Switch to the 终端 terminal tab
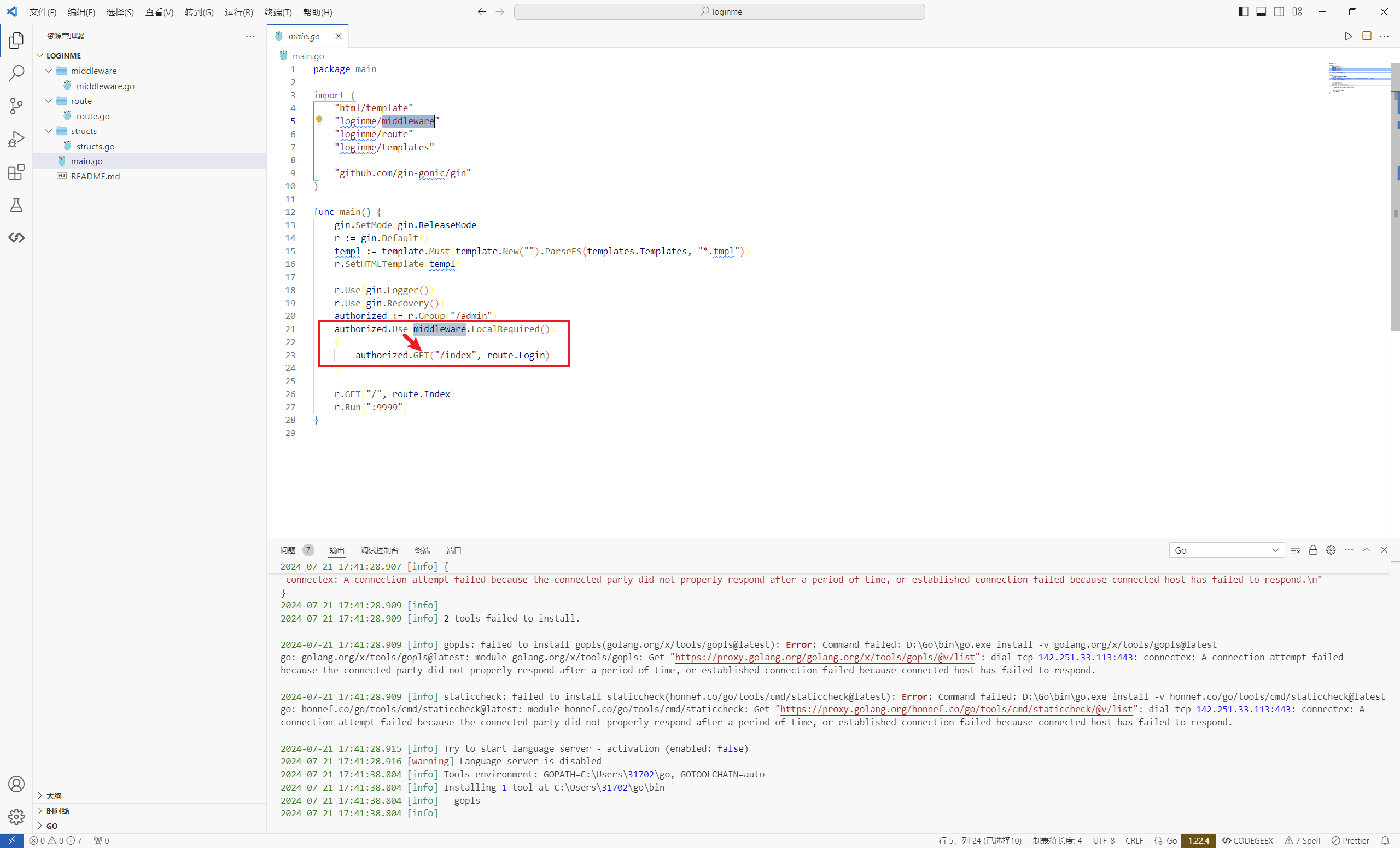The height and width of the screenshot is (848, 1400). pyautogui.click(x=422, y=550)
